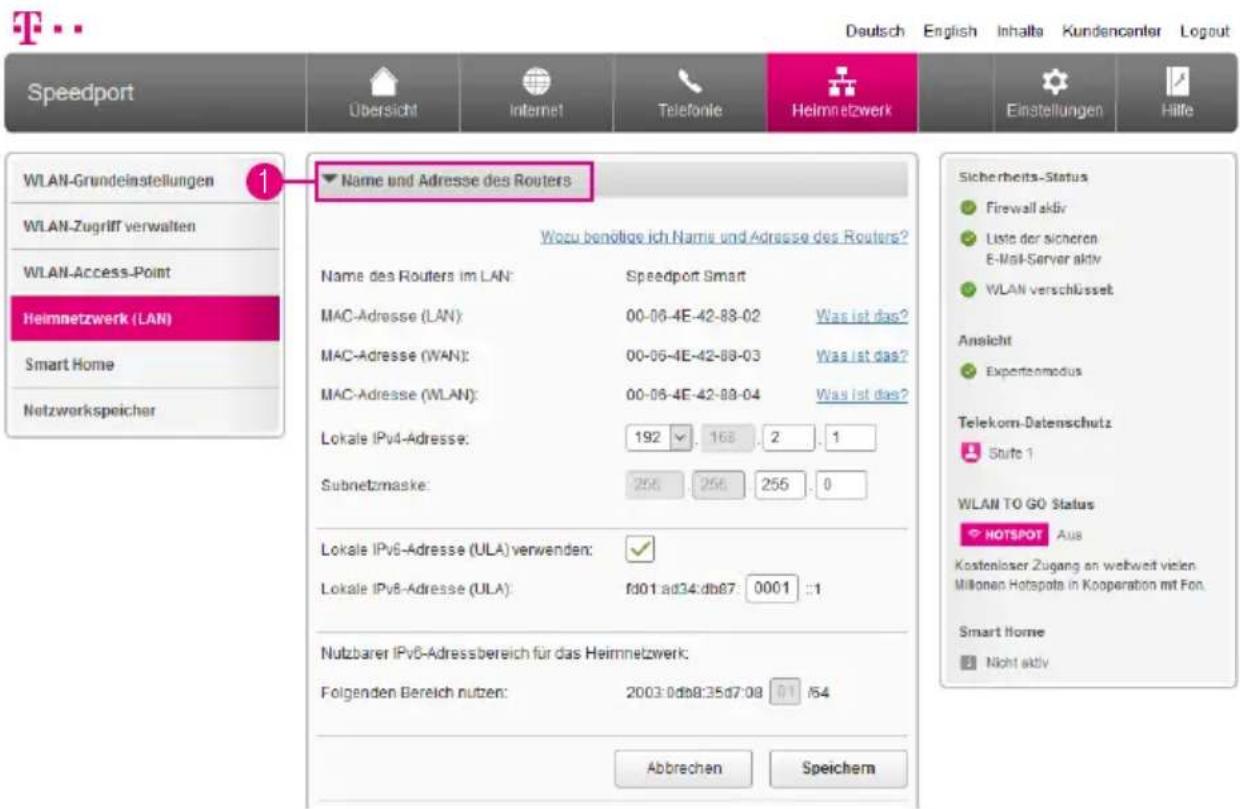Click the MAC address 00-06-4E-42-88-03
This screenshot has height=809, width=1240.
pyautogui.click(x=693, y=356)
